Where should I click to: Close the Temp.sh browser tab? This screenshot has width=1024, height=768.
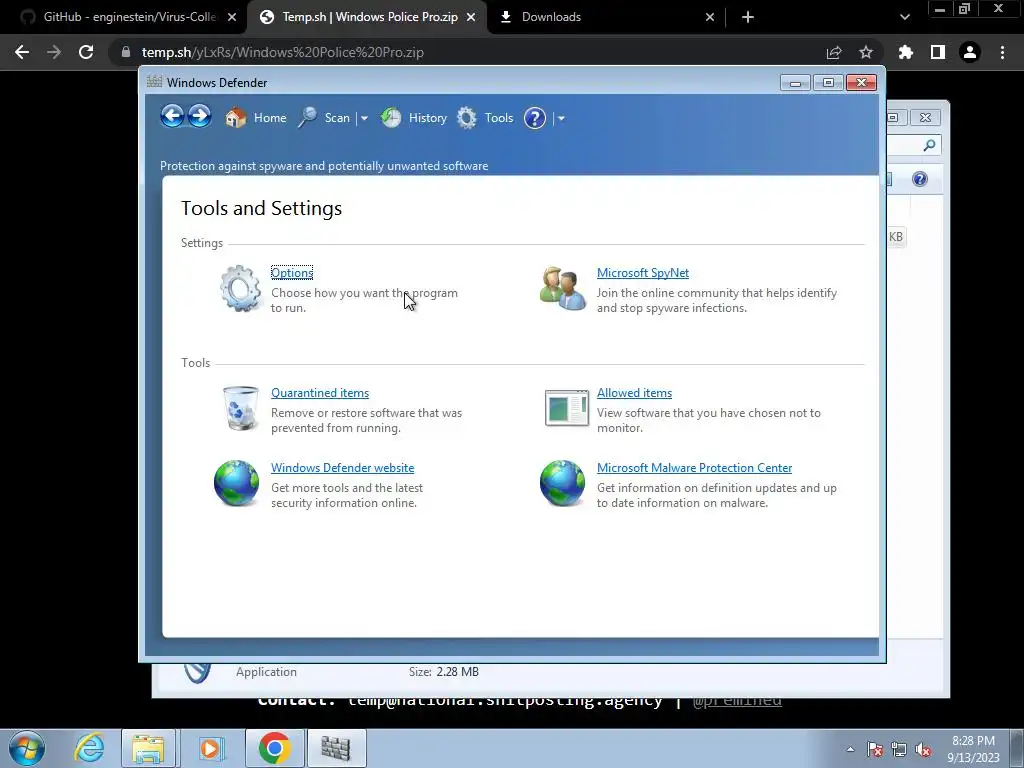[x=471, y=17]
